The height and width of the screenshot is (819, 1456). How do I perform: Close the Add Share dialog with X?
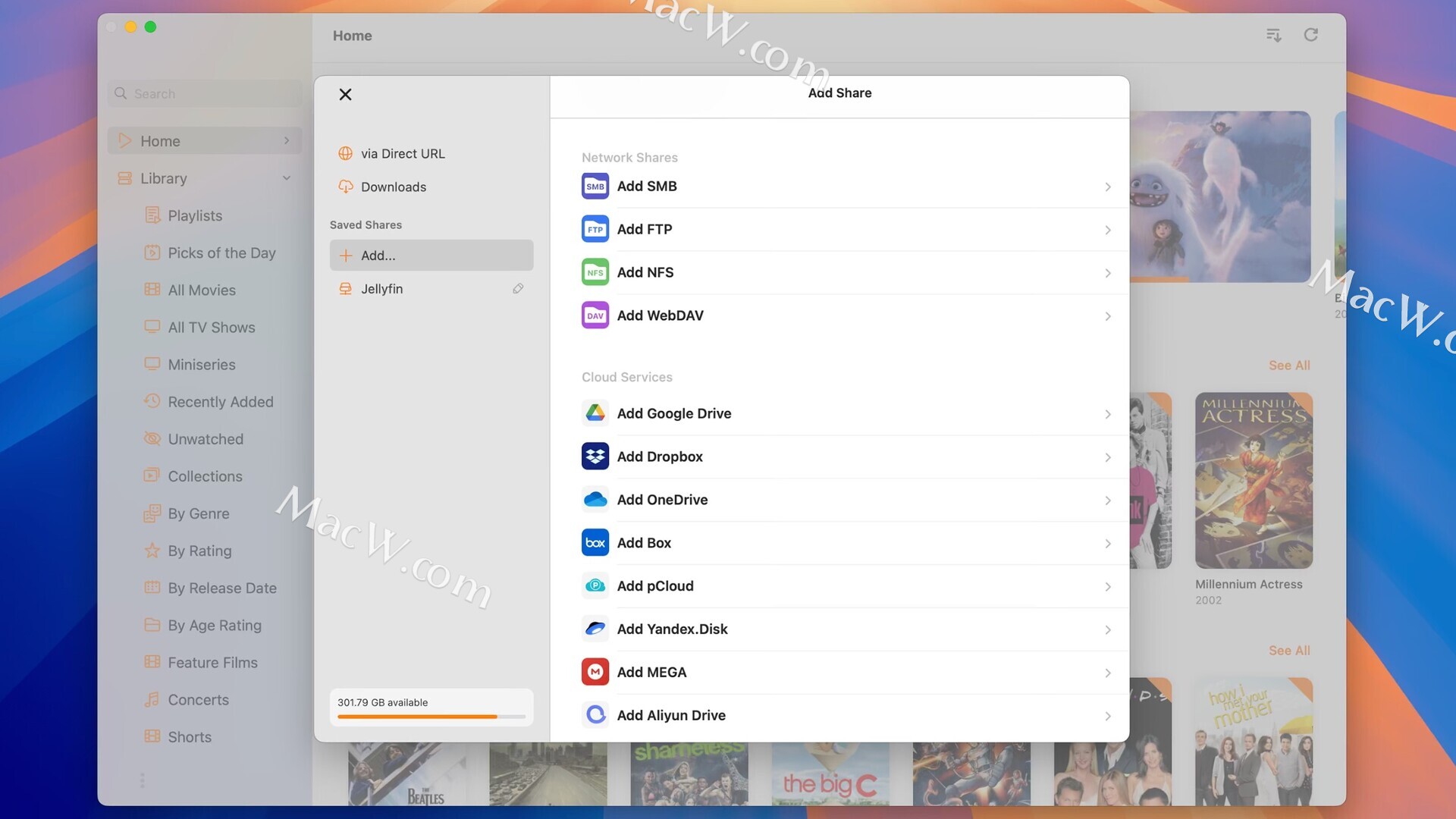tap(345, 95)
